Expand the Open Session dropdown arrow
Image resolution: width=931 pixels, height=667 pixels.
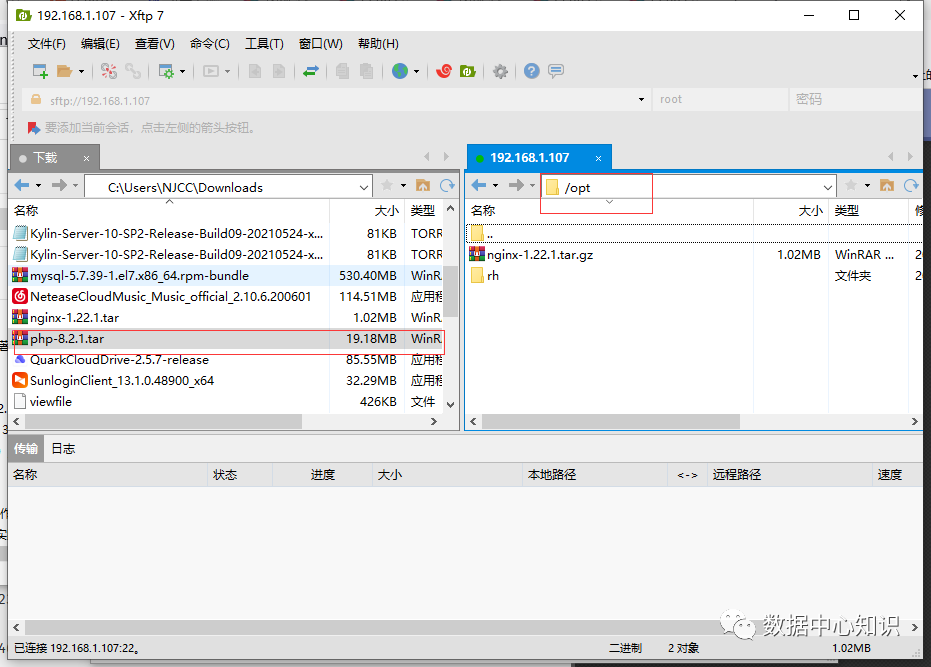[81, 71]
